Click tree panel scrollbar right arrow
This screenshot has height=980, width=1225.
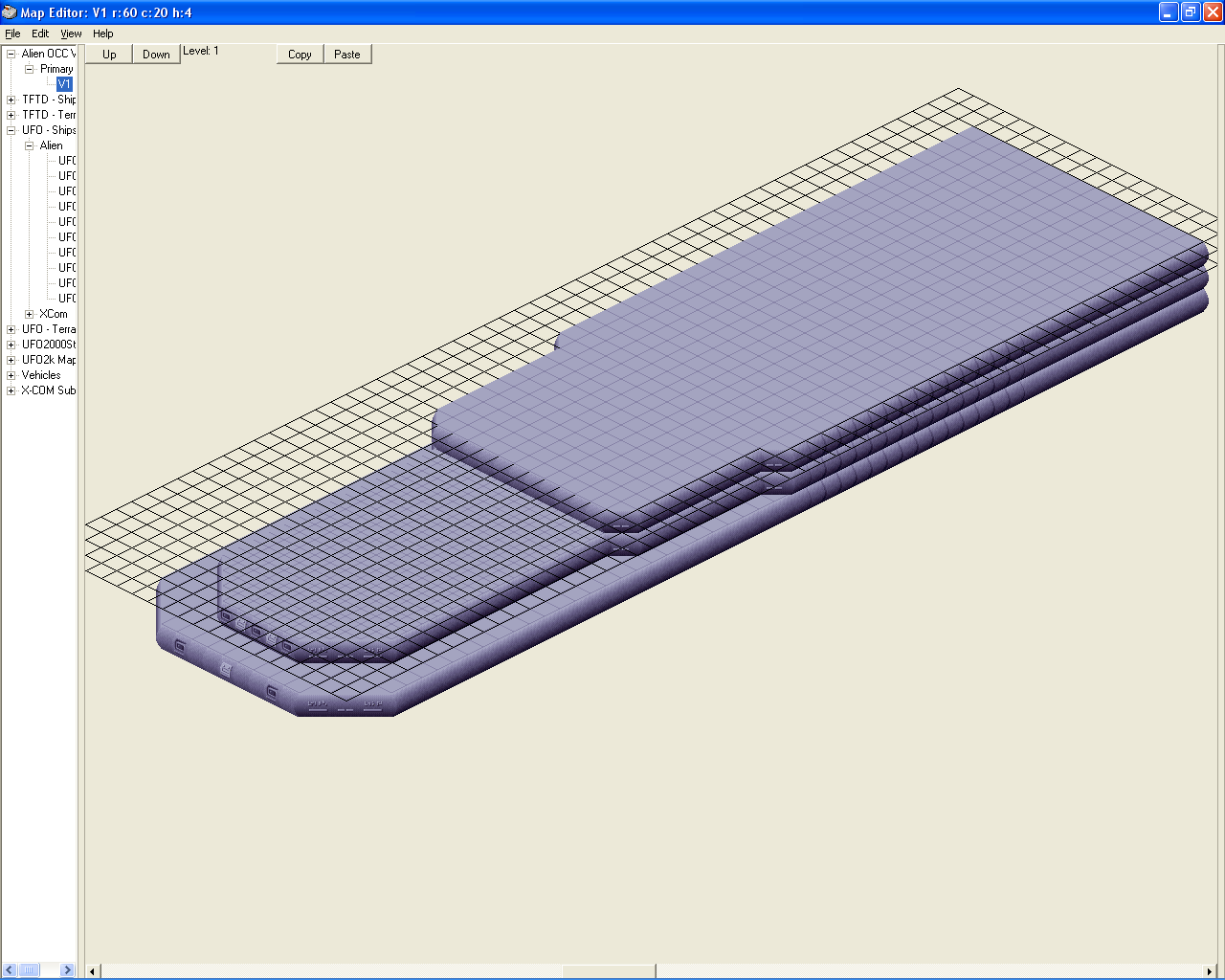[x=67, y=969]
